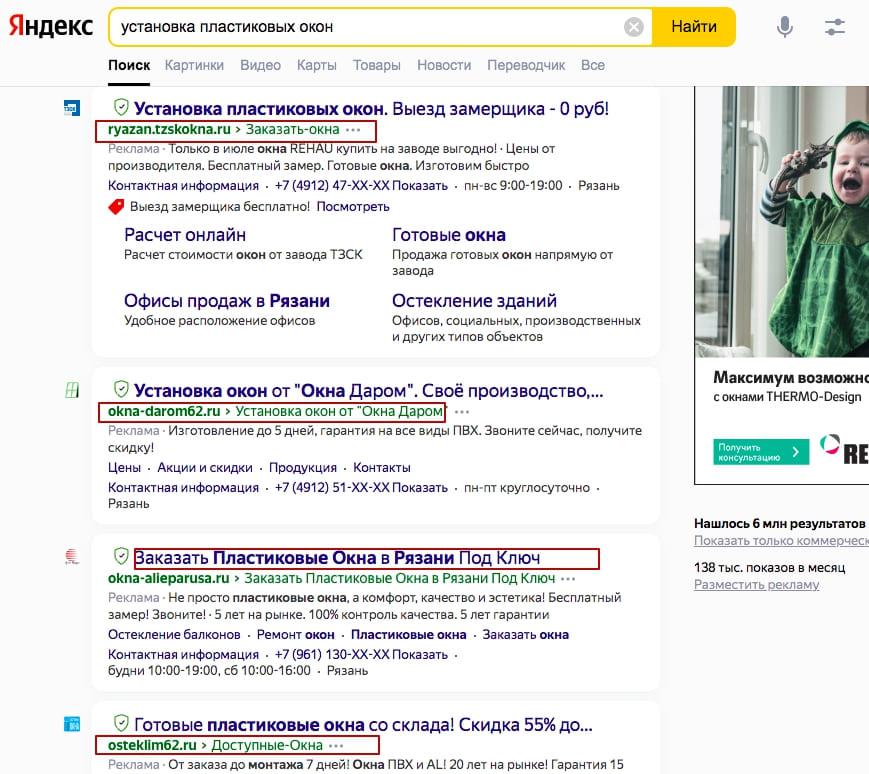Switch to the Видео tab
This screenshot has width=869, height=774.
coord(260,65)
